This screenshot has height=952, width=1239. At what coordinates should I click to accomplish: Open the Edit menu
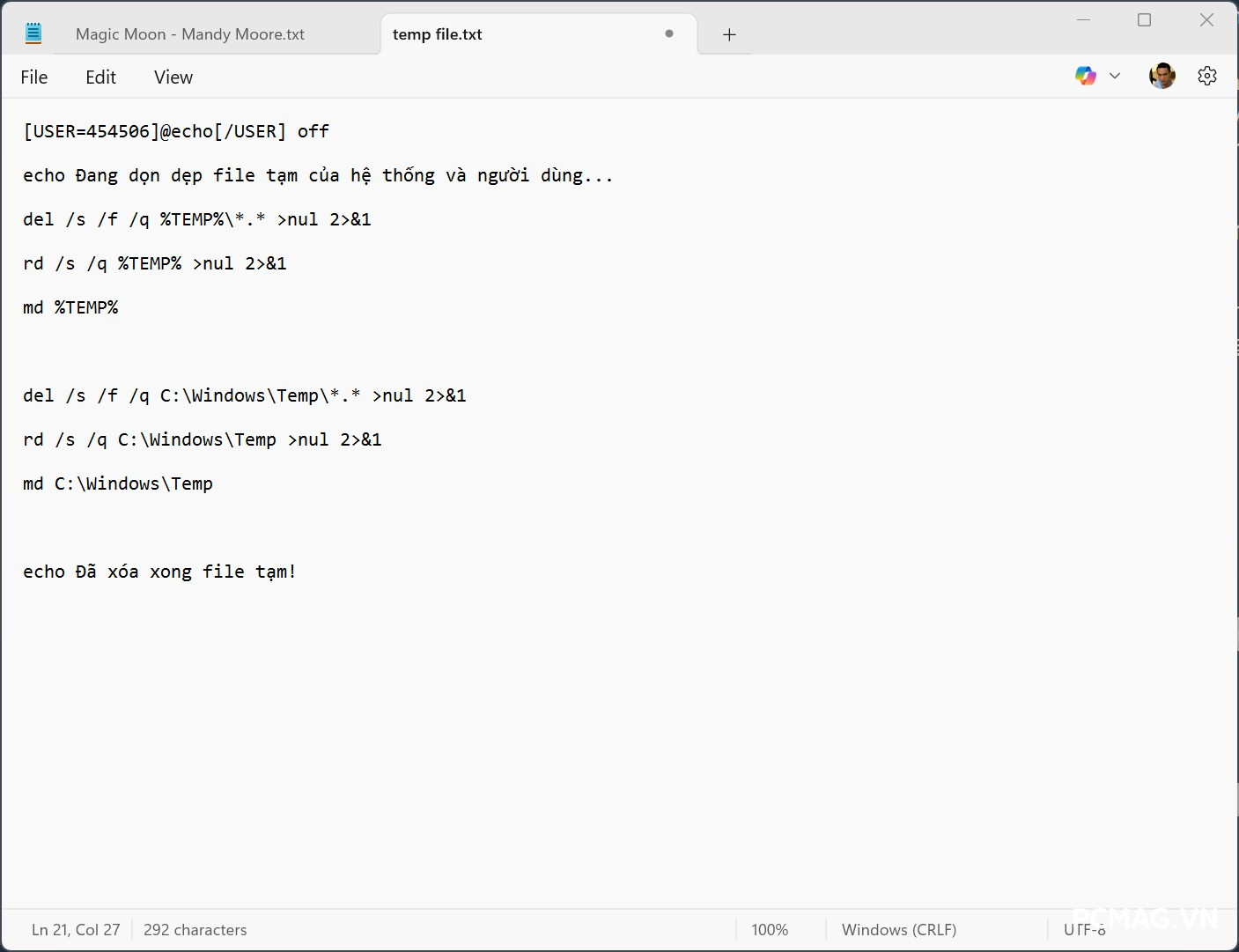pyautogui.click(x=100, y=77)
